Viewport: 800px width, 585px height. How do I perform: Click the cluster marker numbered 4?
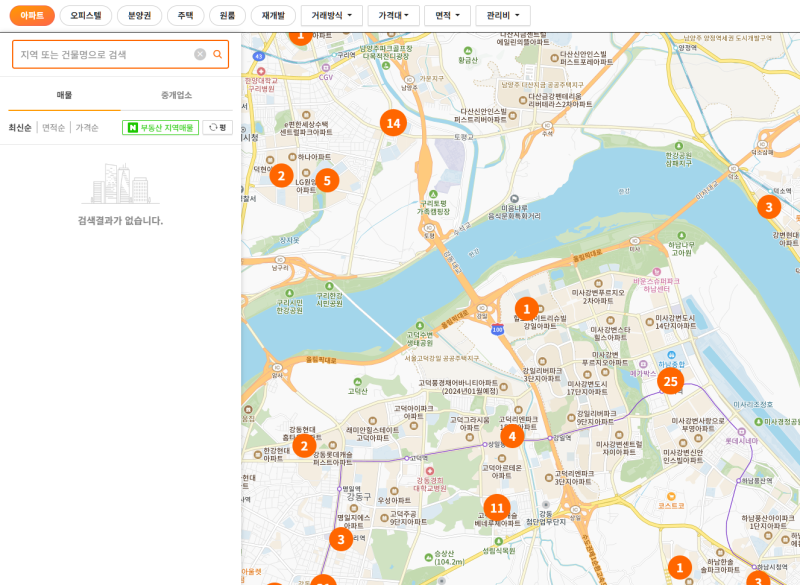[x=512, y=436]
